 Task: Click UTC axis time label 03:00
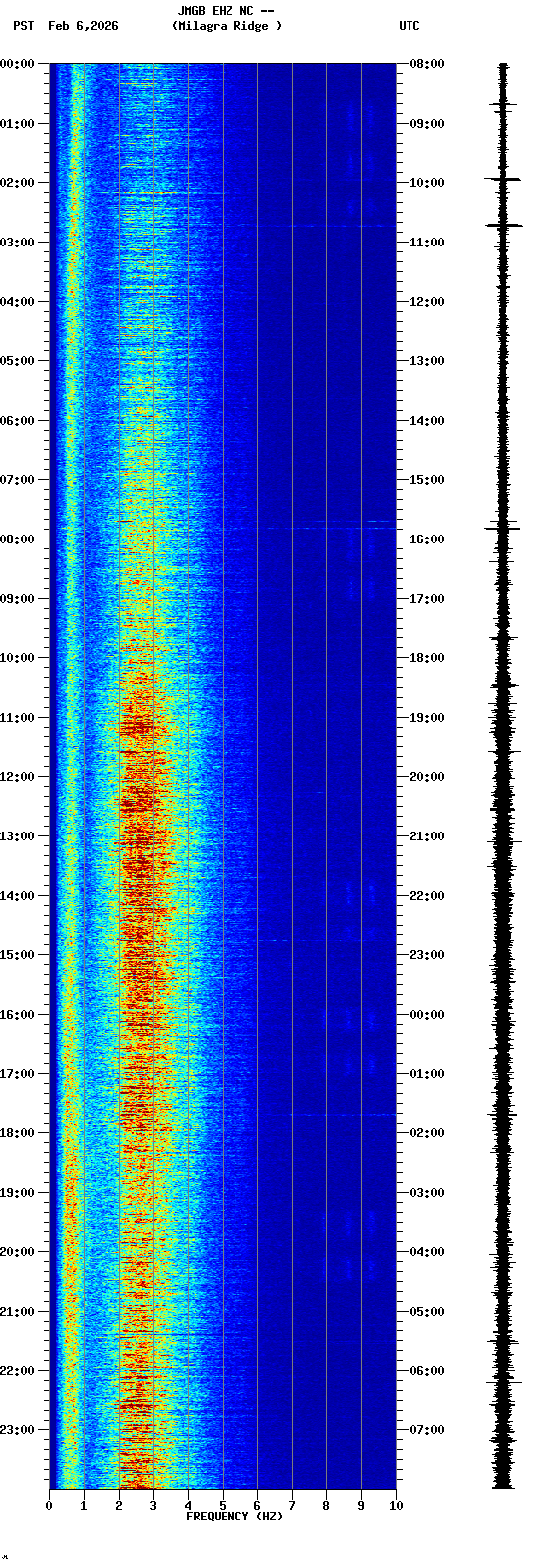tap(427, 1193)
